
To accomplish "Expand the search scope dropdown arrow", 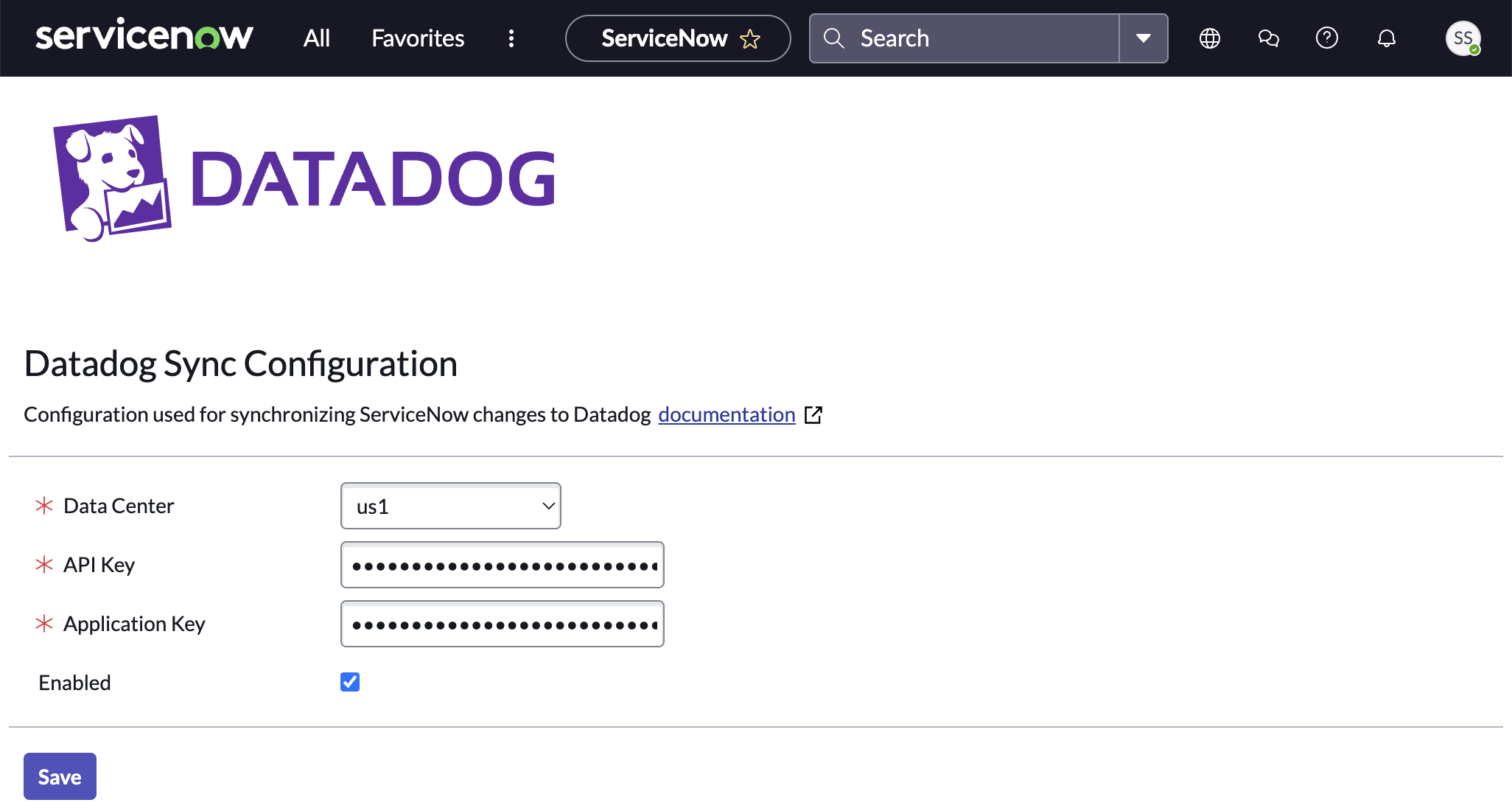I will click(x=1143, y=38).
